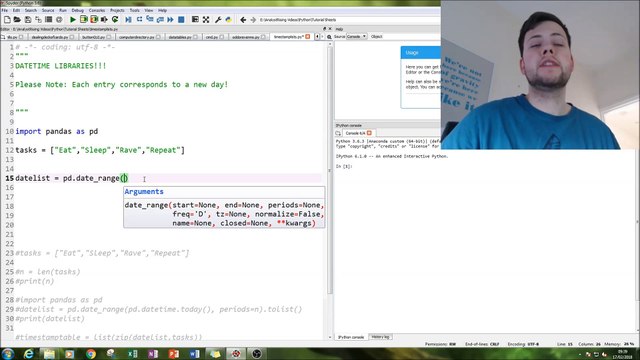Image resolution: width=640 pixels, height=360 pixels.
Task: Maximize the current pane
Action: (x=195, y=20)
